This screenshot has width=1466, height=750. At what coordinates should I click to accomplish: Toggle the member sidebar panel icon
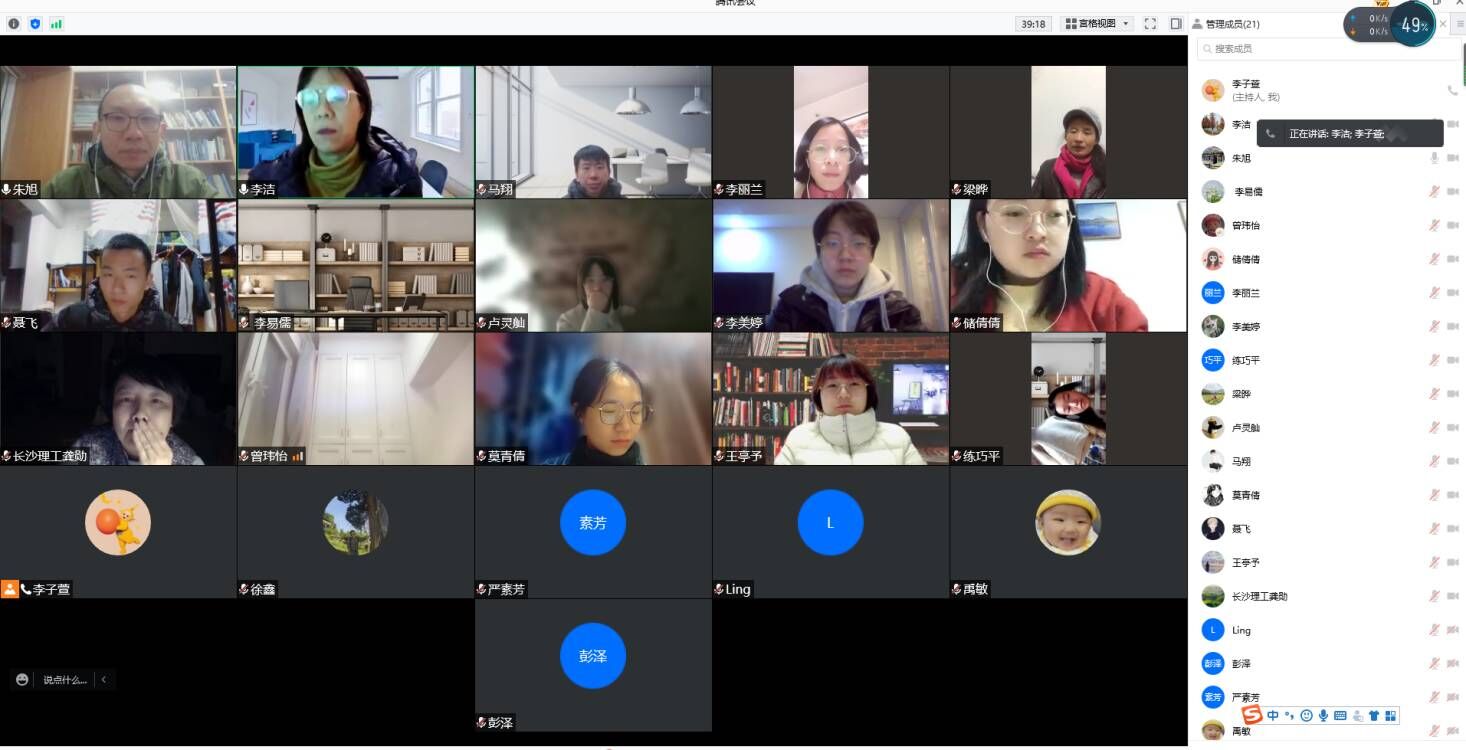coord(1176,24)
